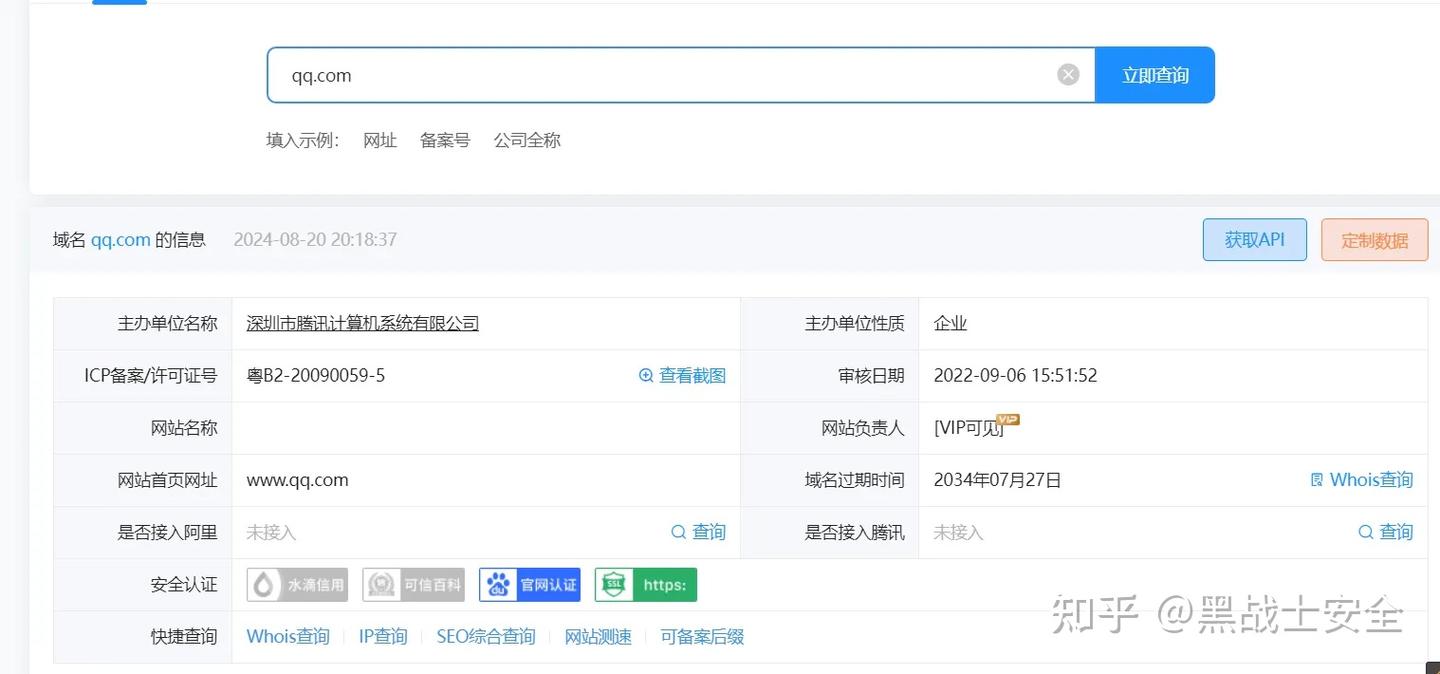Select the 公司全称 example hint
Screen dimensions: 1440x674
(527, 140)
